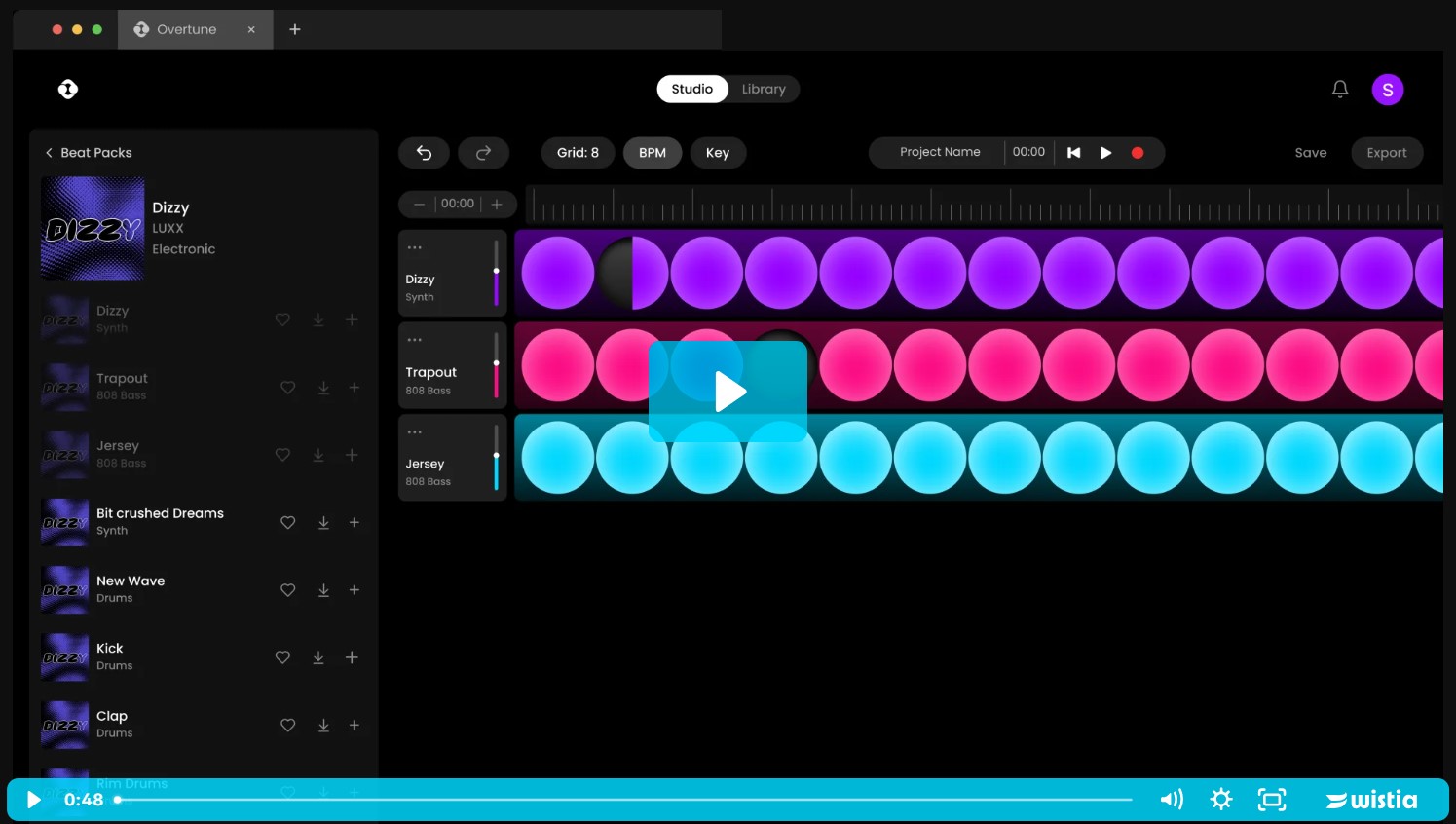Adjust the Trapout track volume slider

point(496,365)
